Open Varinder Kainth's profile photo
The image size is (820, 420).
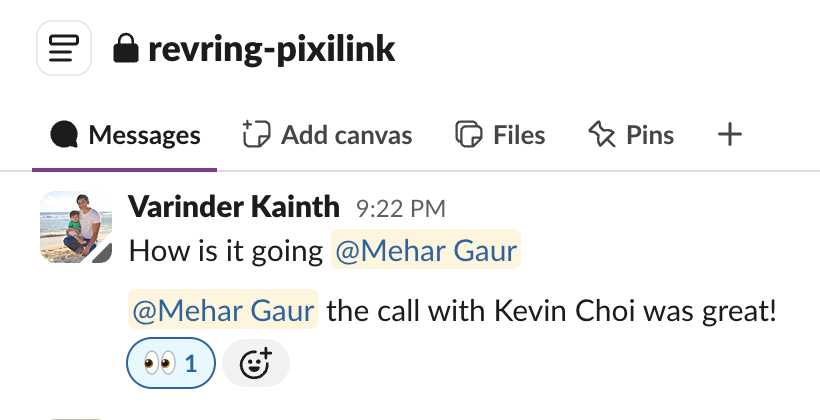[75, 227]
